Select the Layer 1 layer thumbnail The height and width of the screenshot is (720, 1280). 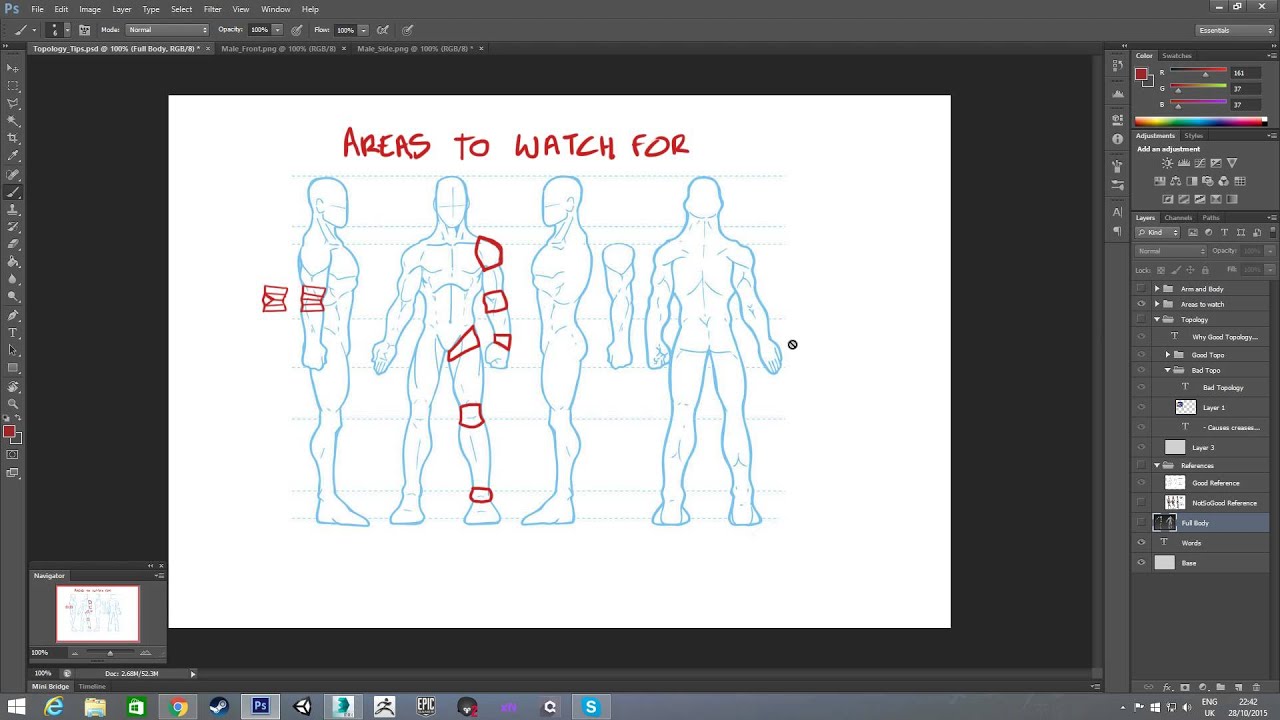(1185, 407)
